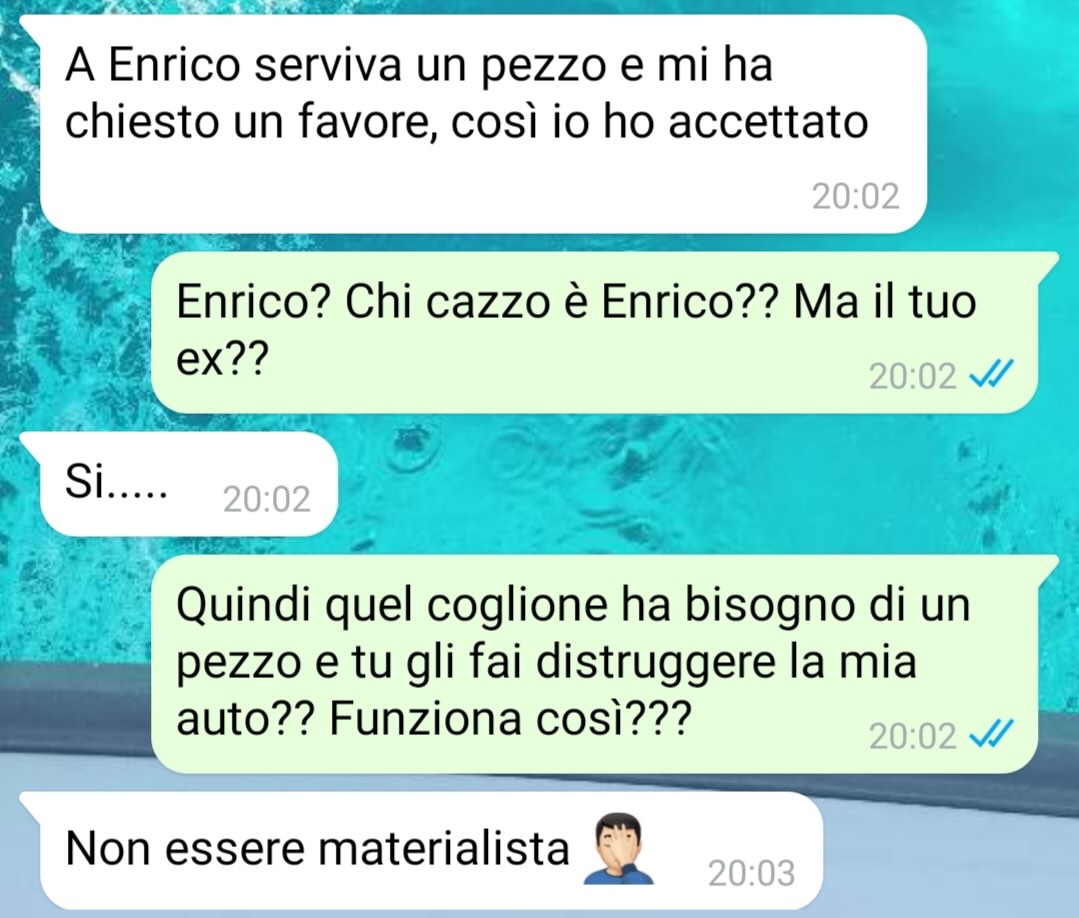Click read receipt ticks on 'Funziona così???' message
The width and height of the screenshot is (1079, 918).
991,736
